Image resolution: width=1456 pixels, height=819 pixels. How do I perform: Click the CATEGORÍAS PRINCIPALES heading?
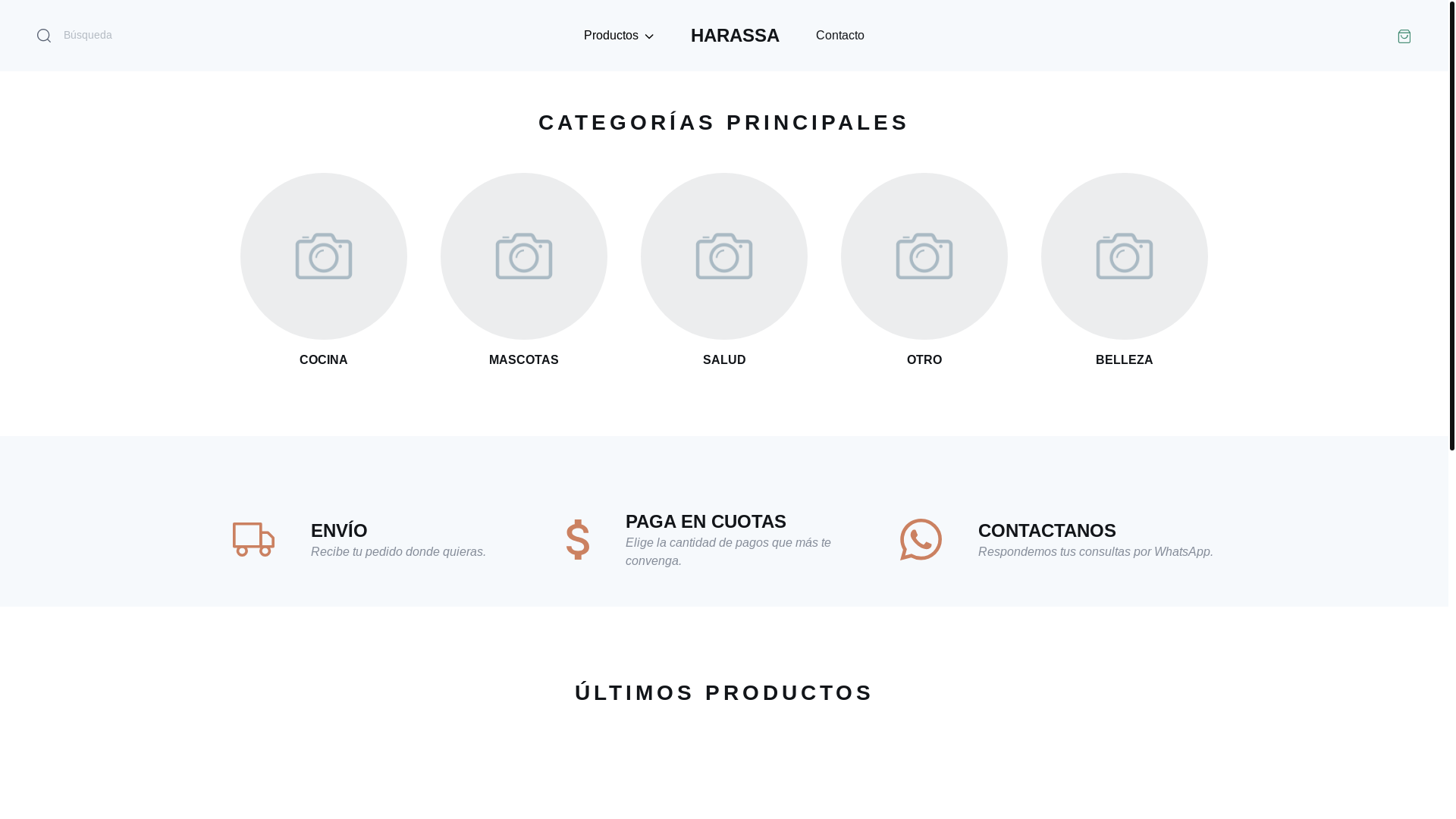tap(723, 122)
